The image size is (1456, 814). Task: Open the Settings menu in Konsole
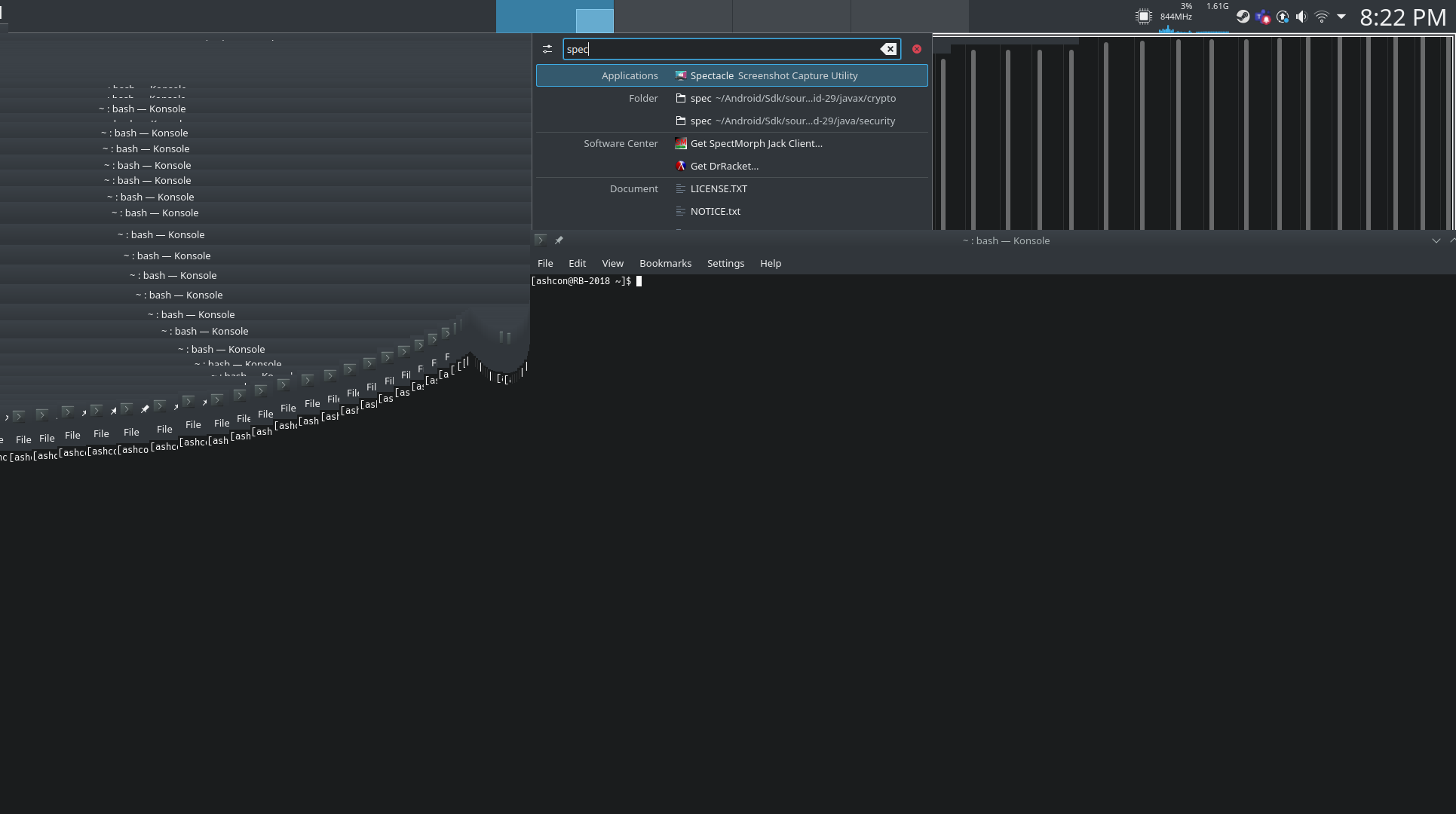pos(725,263)
